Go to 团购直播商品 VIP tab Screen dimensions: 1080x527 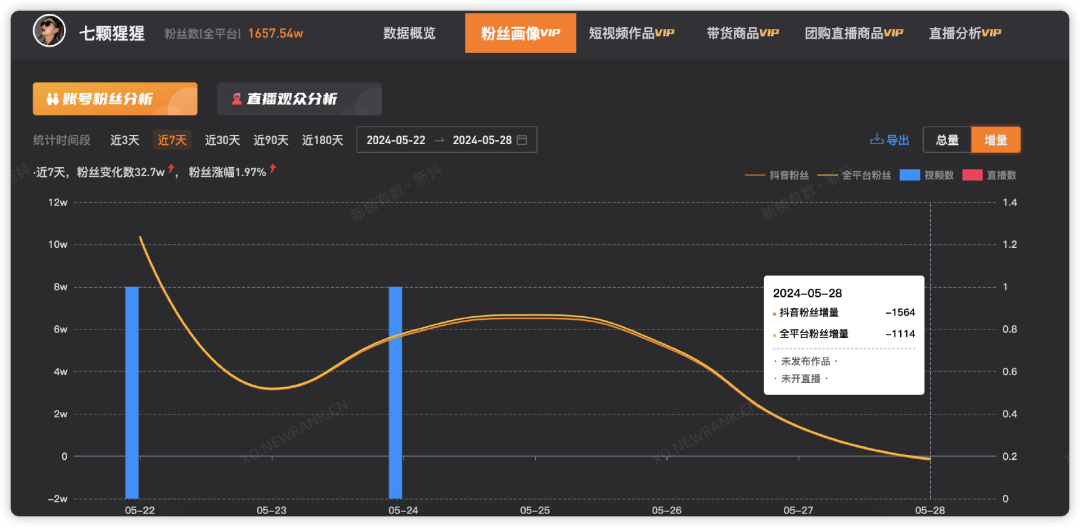click(x=853, y=33)
